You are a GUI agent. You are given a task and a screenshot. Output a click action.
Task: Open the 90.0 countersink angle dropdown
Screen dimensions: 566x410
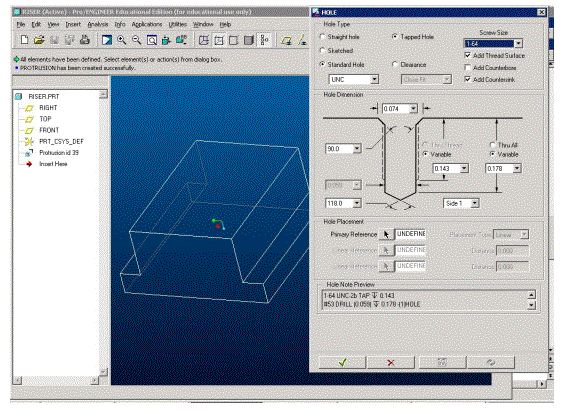pos(357,148)
